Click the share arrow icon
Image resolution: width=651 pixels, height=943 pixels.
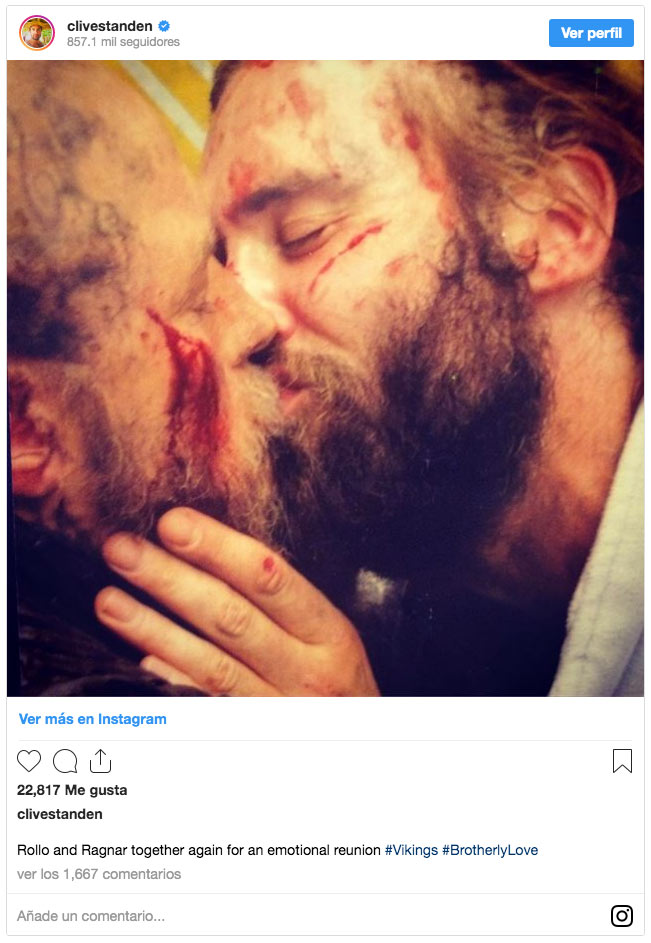[x=100, y=761]
